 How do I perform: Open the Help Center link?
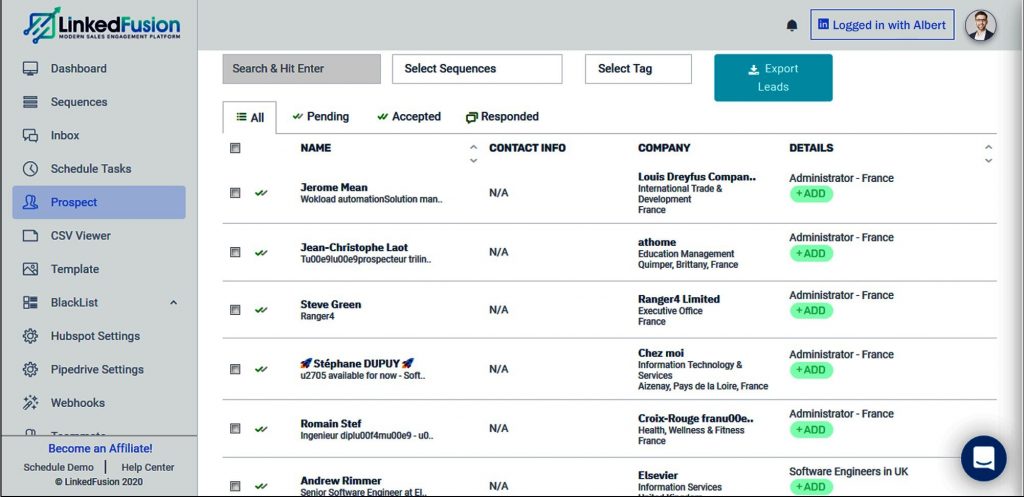148,468
